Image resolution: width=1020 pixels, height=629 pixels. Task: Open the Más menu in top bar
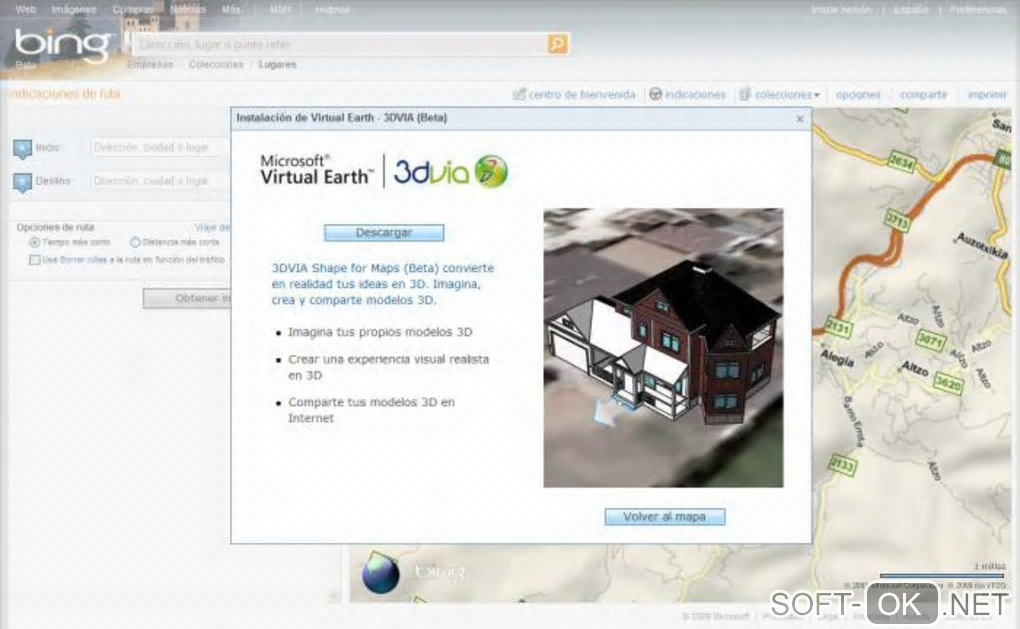230,9
